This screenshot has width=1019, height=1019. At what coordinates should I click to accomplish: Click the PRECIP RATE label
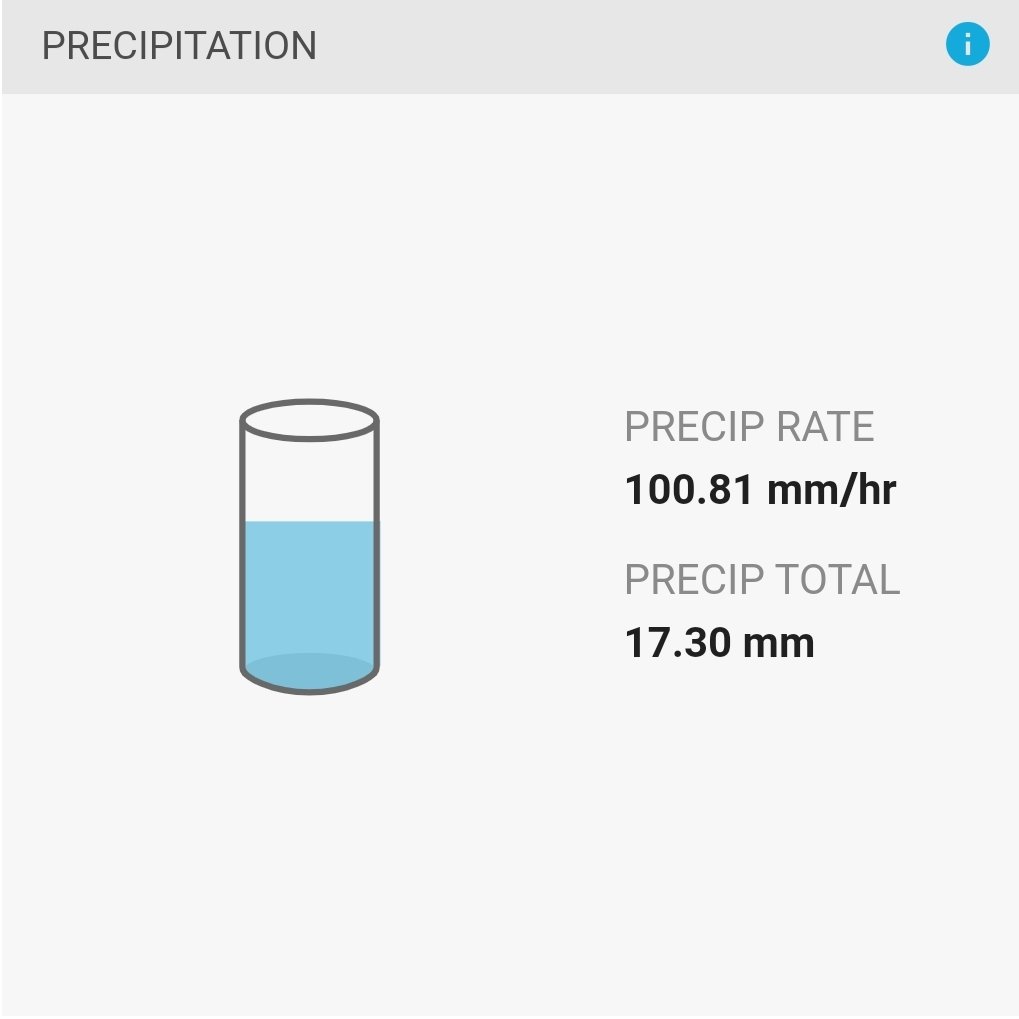749,426
